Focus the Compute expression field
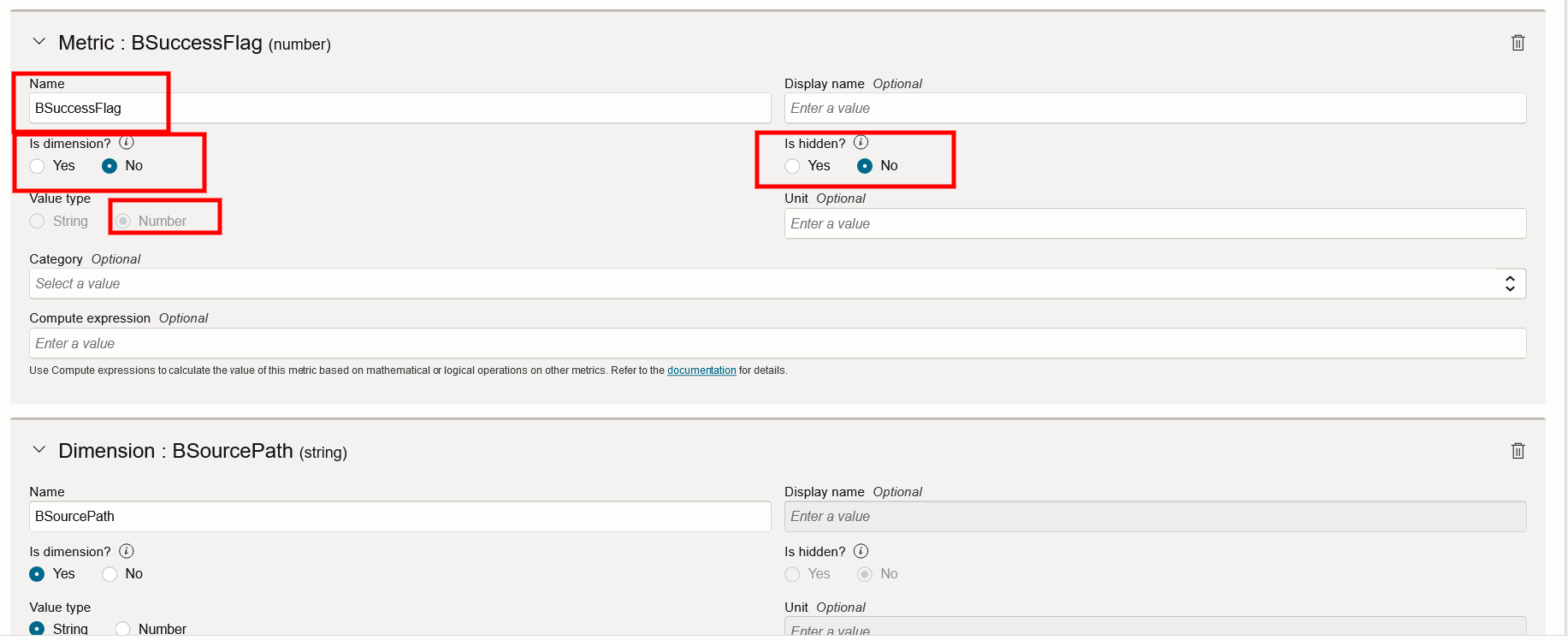The height and width of the screenshot is (640, 1568). pos(778,344)
